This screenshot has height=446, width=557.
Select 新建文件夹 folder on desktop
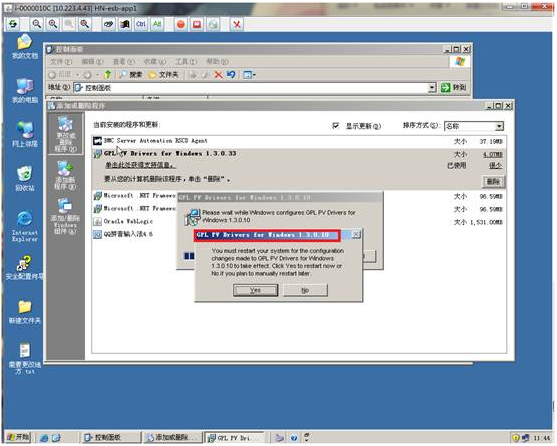(25, 312)
